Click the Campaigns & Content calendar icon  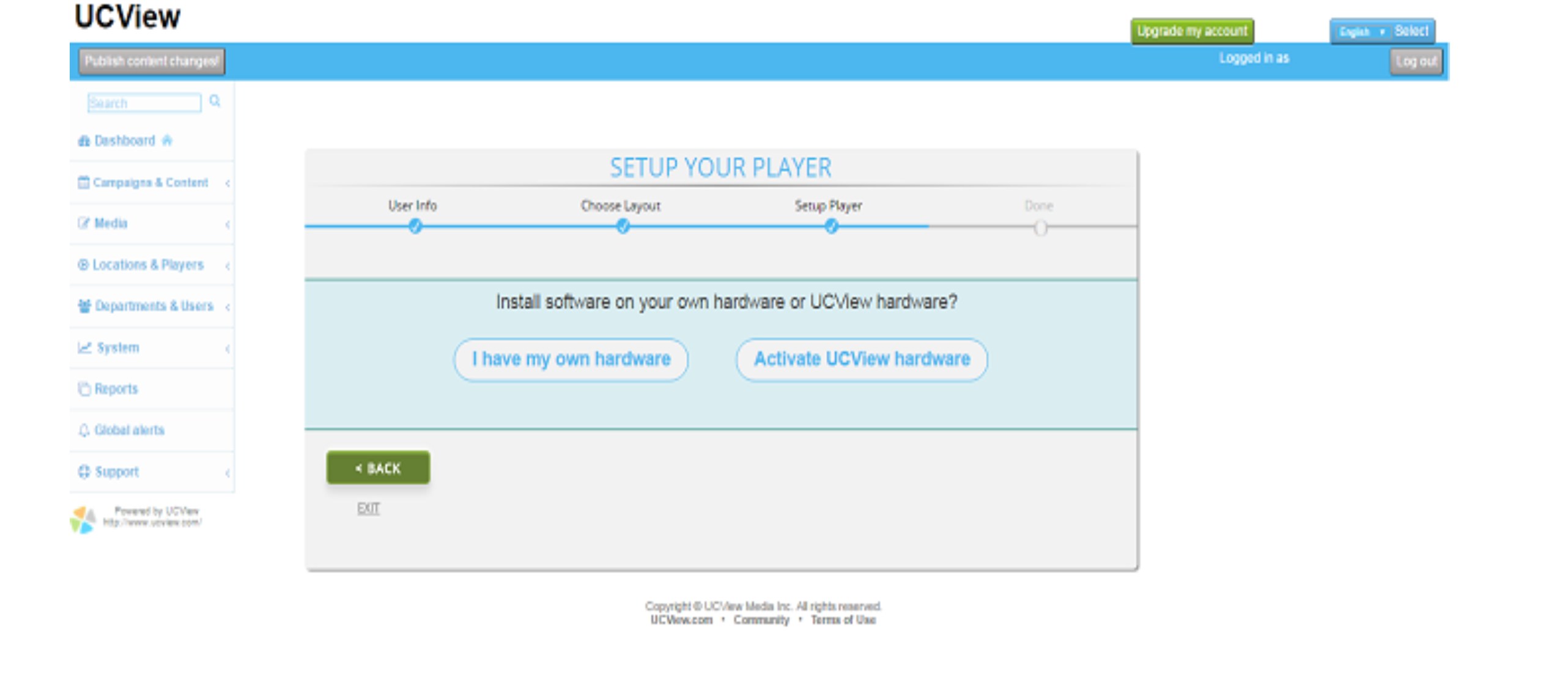83,182
